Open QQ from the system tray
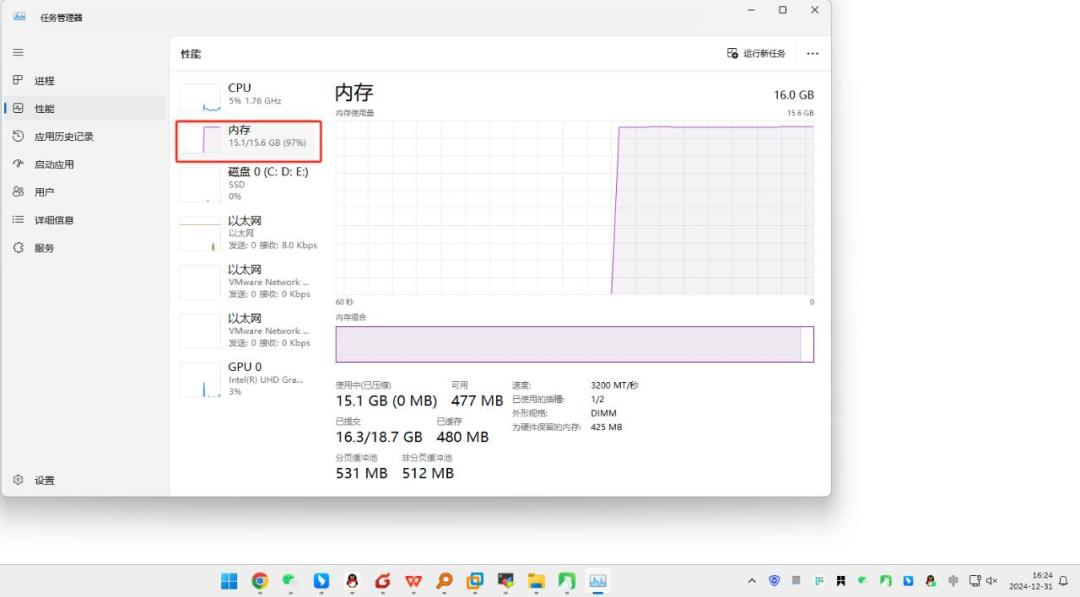The image size is (1080, 597). pyautogui.click(x=931, y=581)
